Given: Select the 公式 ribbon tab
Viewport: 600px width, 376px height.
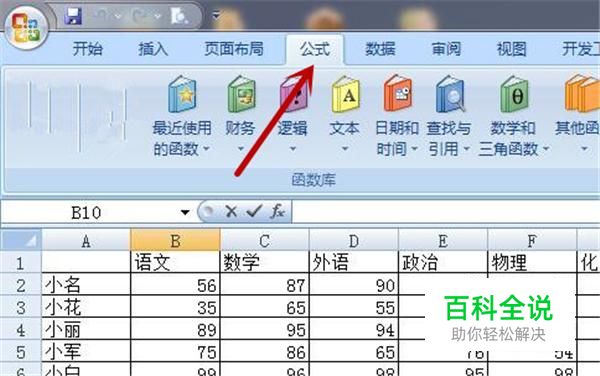Looking at the screenshot, I should pos(315,49).
